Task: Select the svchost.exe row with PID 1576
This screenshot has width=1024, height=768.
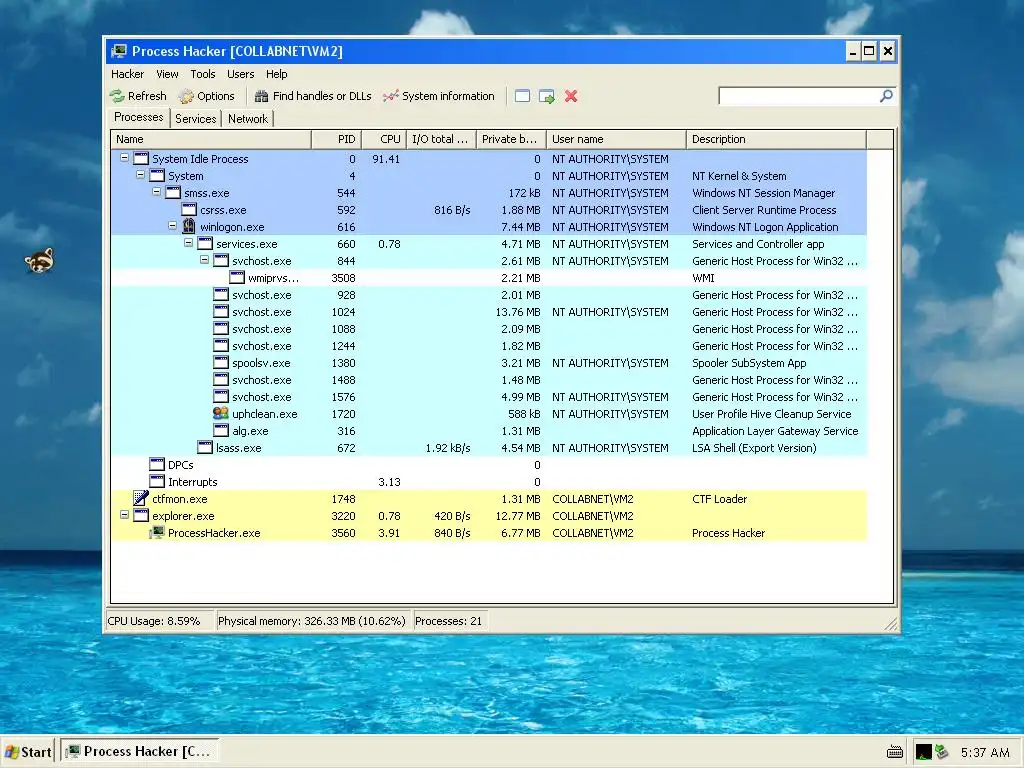Action: pyautogui.click(x=488, y=396)
